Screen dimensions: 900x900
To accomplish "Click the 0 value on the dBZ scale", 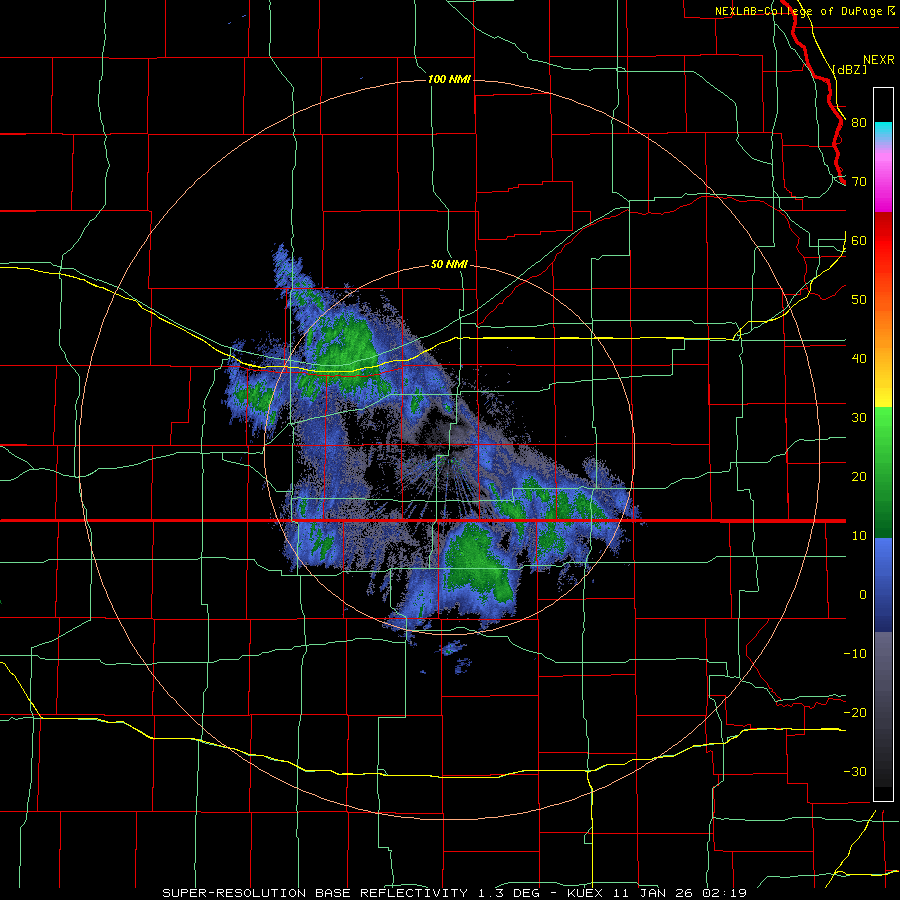I will coord(863,595).
